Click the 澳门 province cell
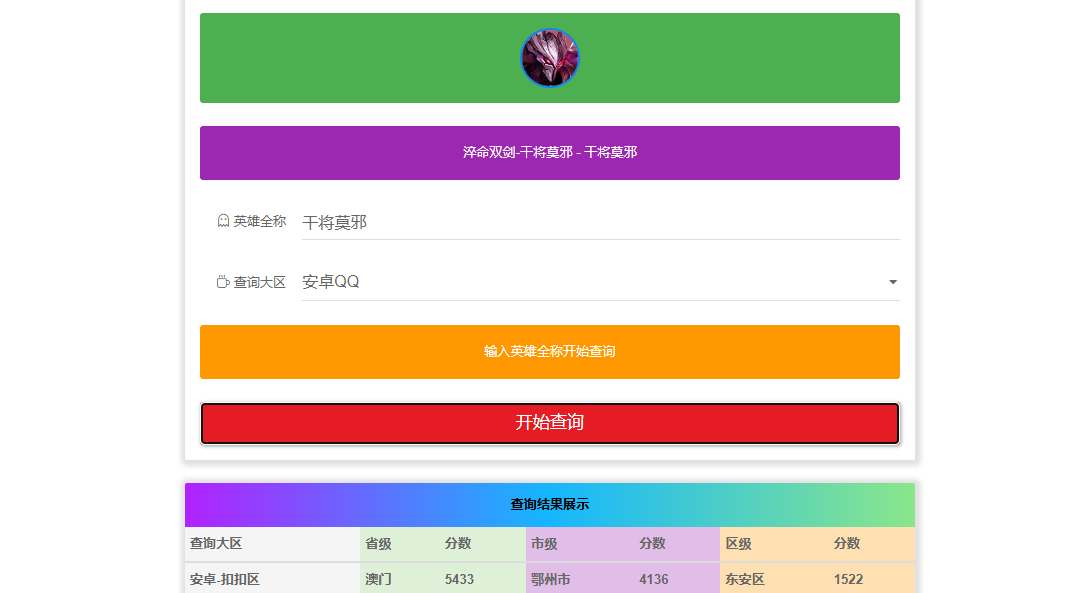1080x593 pixels. pyautogui.click(x=378, y=579)
